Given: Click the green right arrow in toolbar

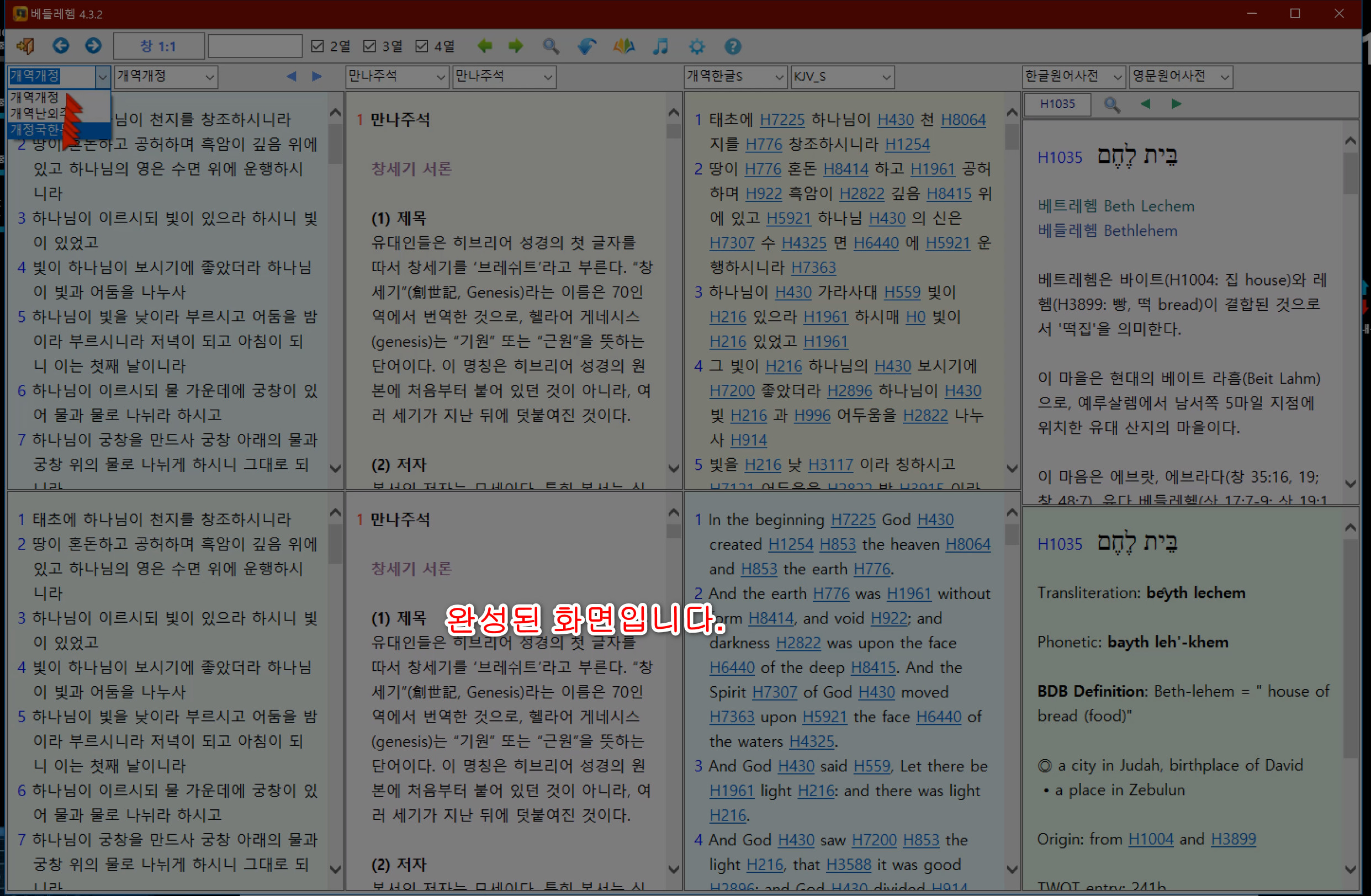Looking at the screenshot, I should pos(516,46).
